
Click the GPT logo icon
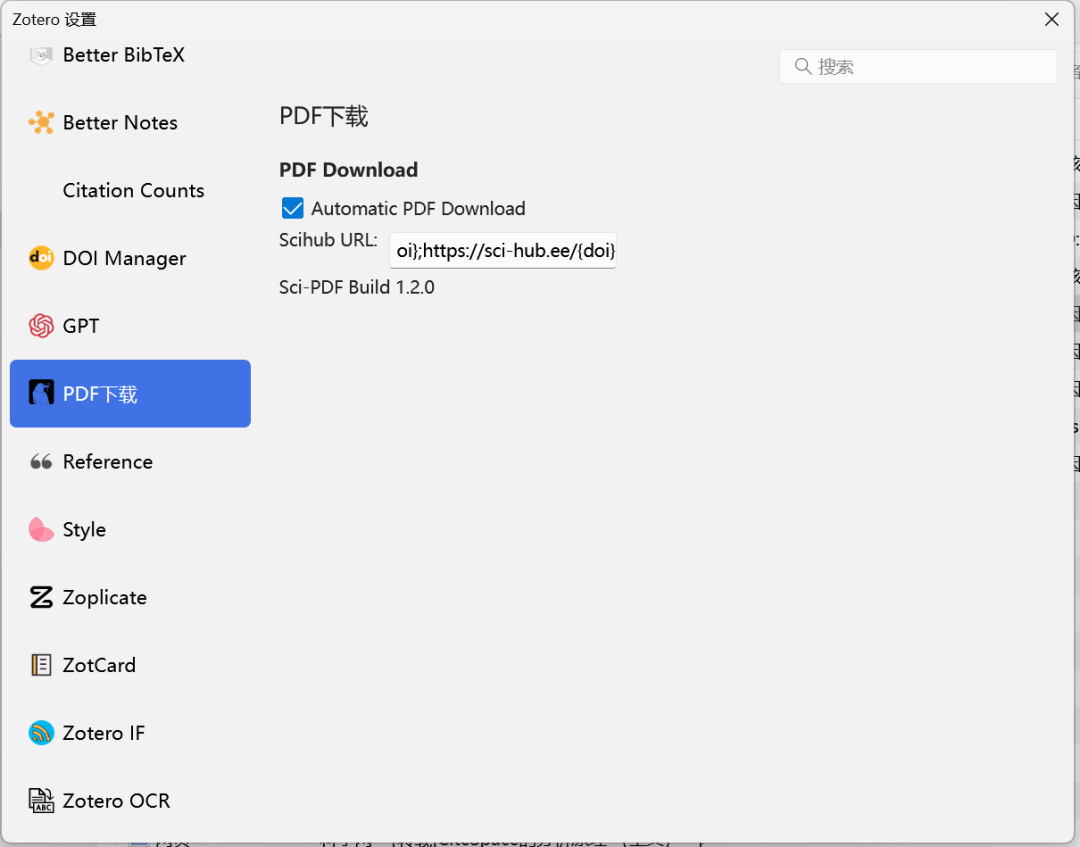41,326
